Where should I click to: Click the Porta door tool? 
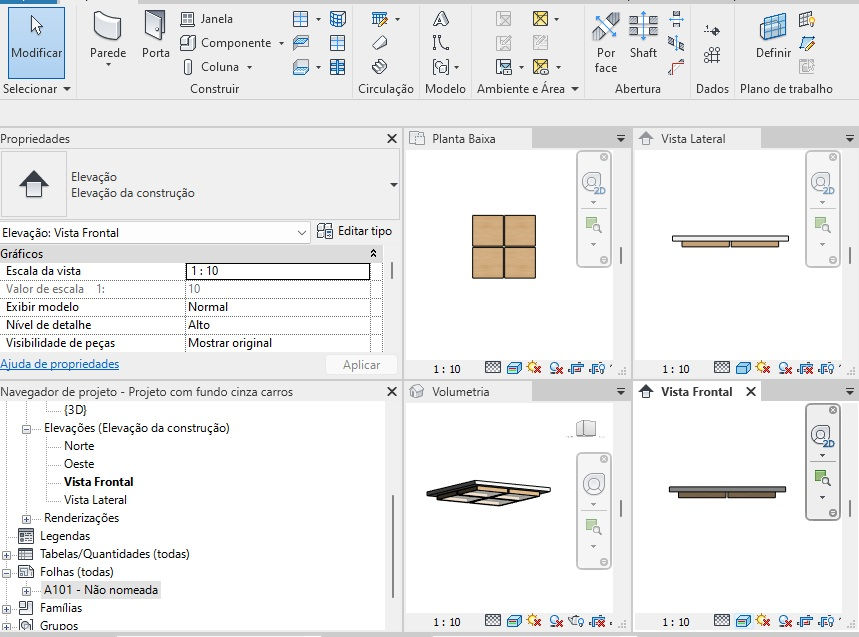(156, 35)
